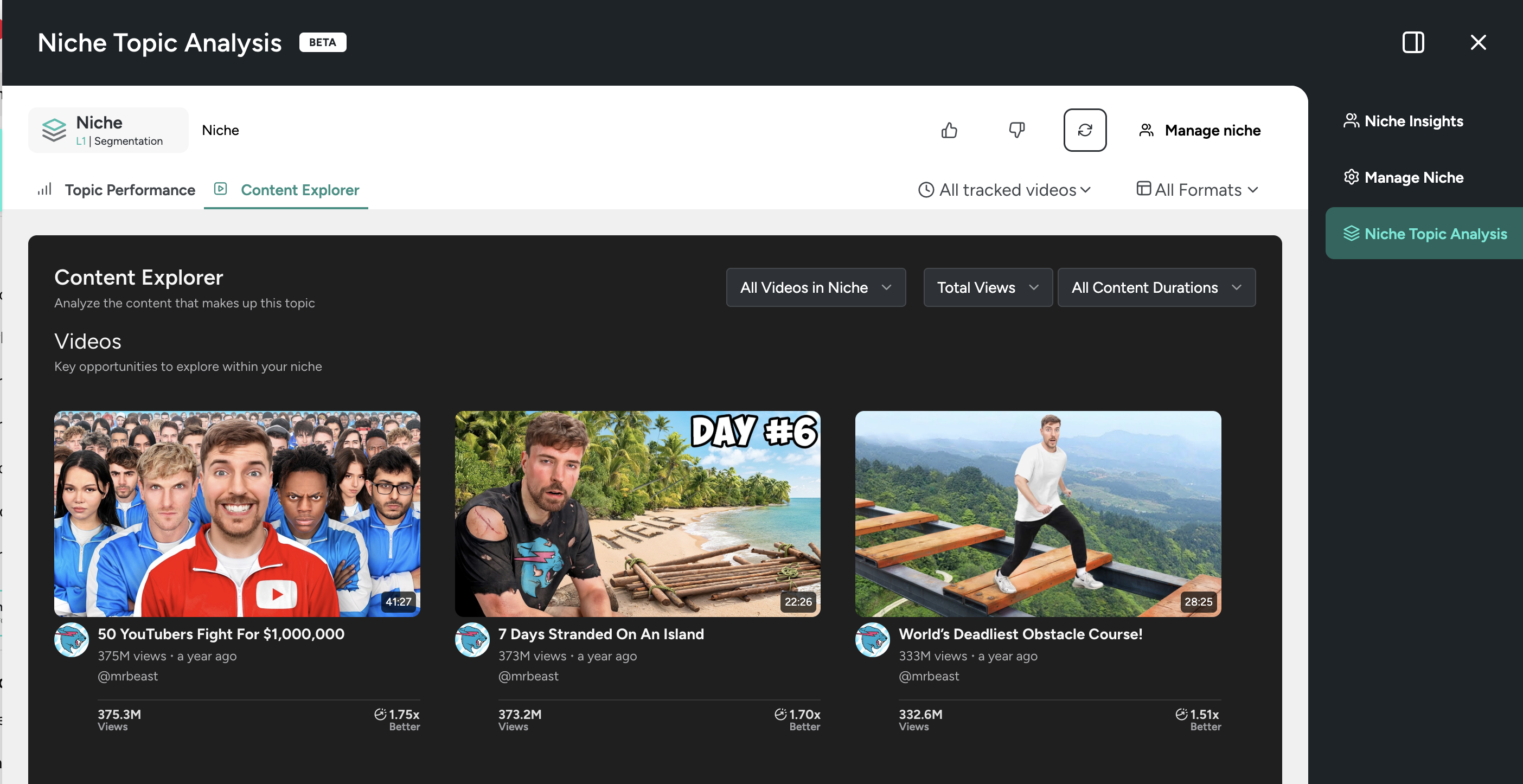Click the Topic Performance bar chart icon
Screen dimensions: 1523x784
(45, 189)
